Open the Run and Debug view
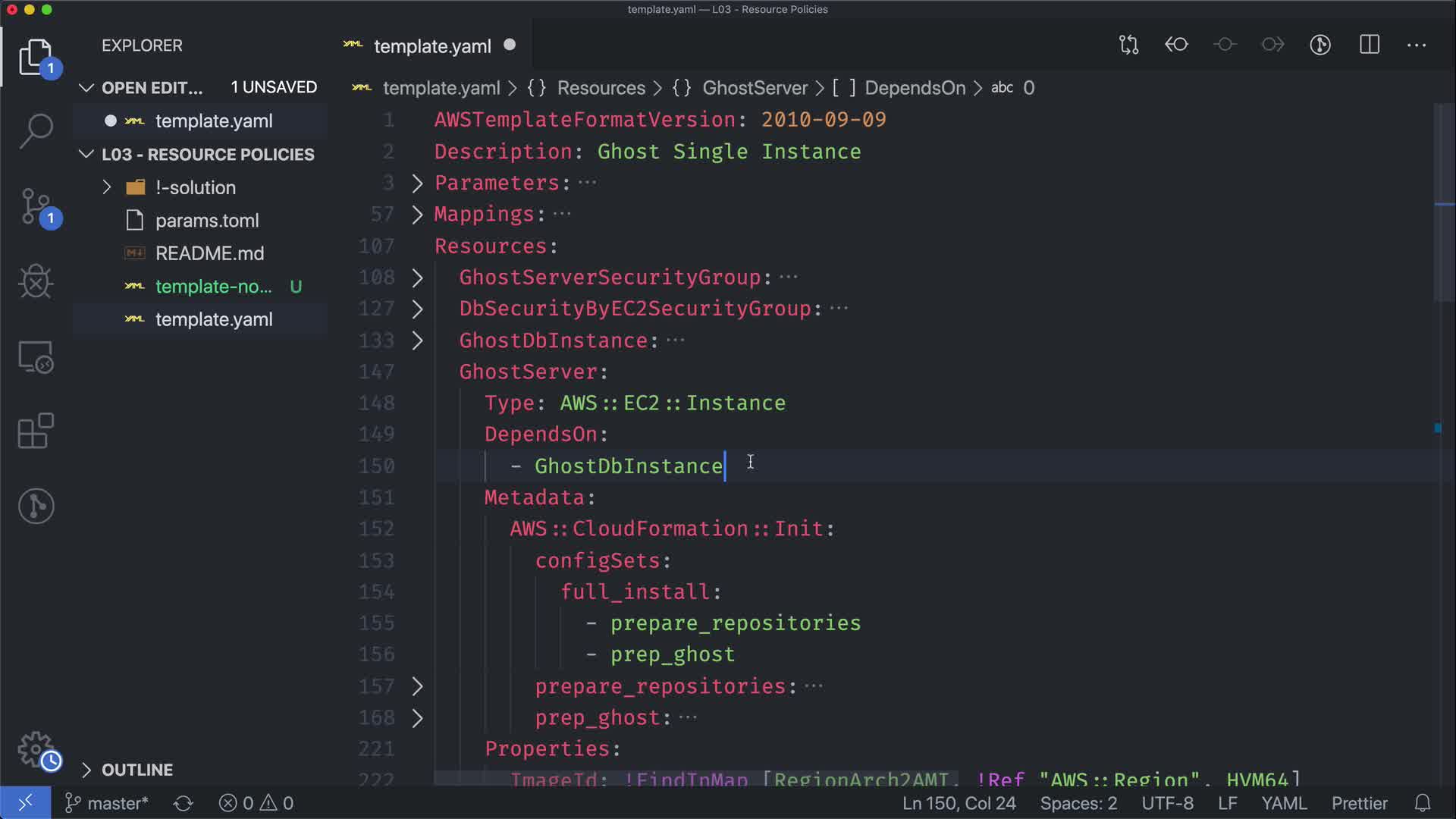The image size is (1456, 819). [x=36, y=281]
